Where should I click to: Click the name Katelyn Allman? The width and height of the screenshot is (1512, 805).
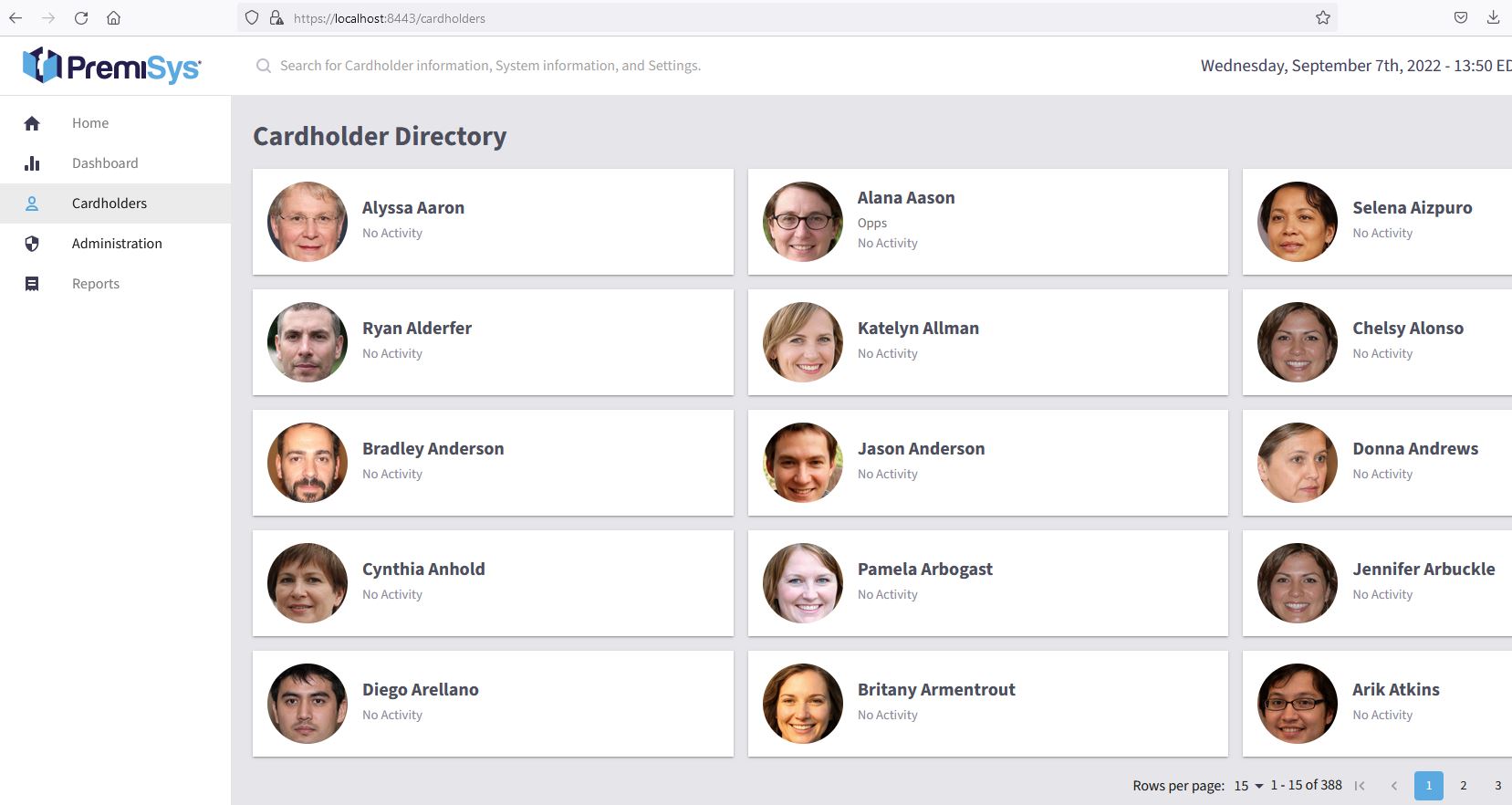tap(918, 329)
